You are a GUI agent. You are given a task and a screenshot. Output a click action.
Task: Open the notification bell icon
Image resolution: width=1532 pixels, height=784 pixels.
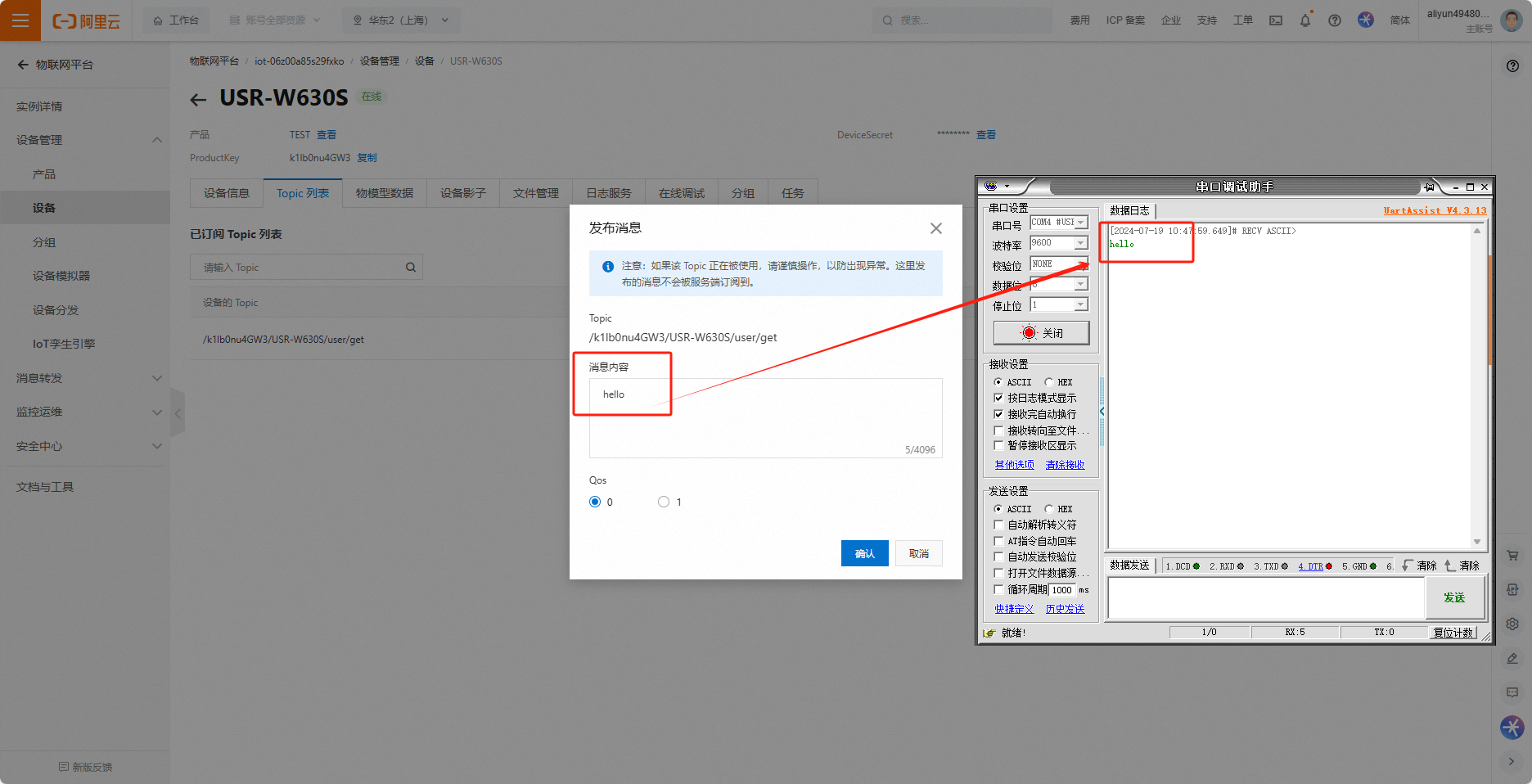click(1305, 20)
